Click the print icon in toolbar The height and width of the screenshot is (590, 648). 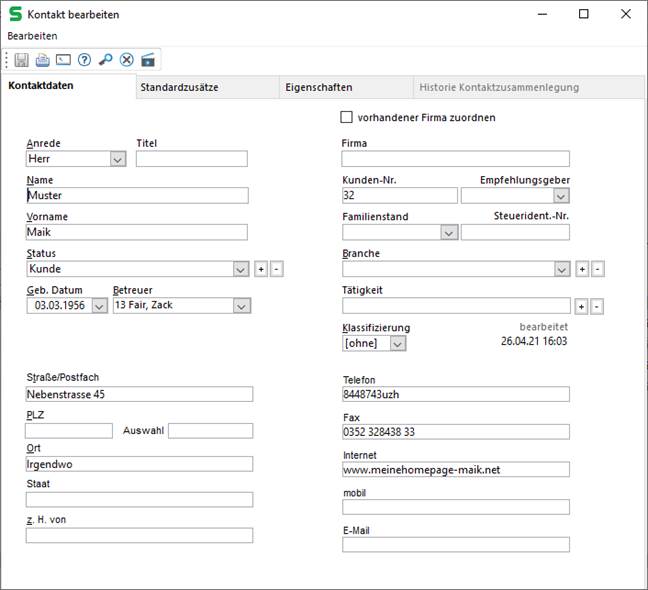[x=43, y=60]
